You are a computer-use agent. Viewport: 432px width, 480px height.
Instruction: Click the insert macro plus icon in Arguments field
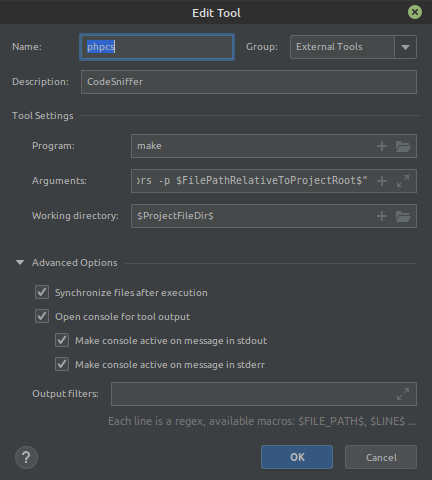[382, 181]
